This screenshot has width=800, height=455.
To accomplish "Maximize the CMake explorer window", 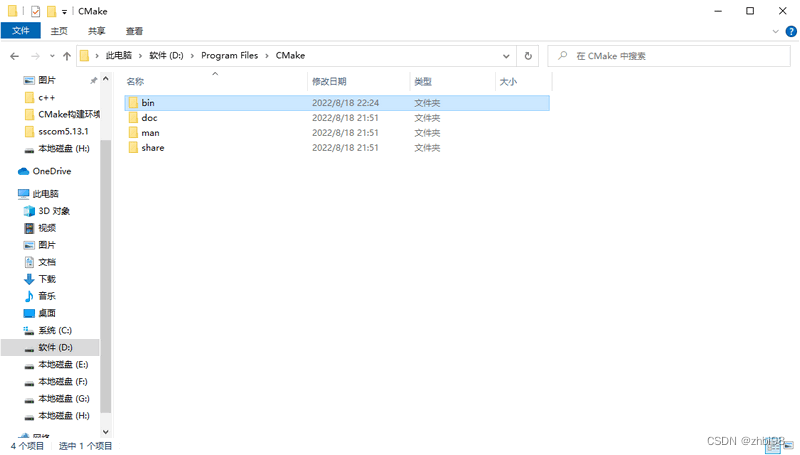I will pos(750,11).
